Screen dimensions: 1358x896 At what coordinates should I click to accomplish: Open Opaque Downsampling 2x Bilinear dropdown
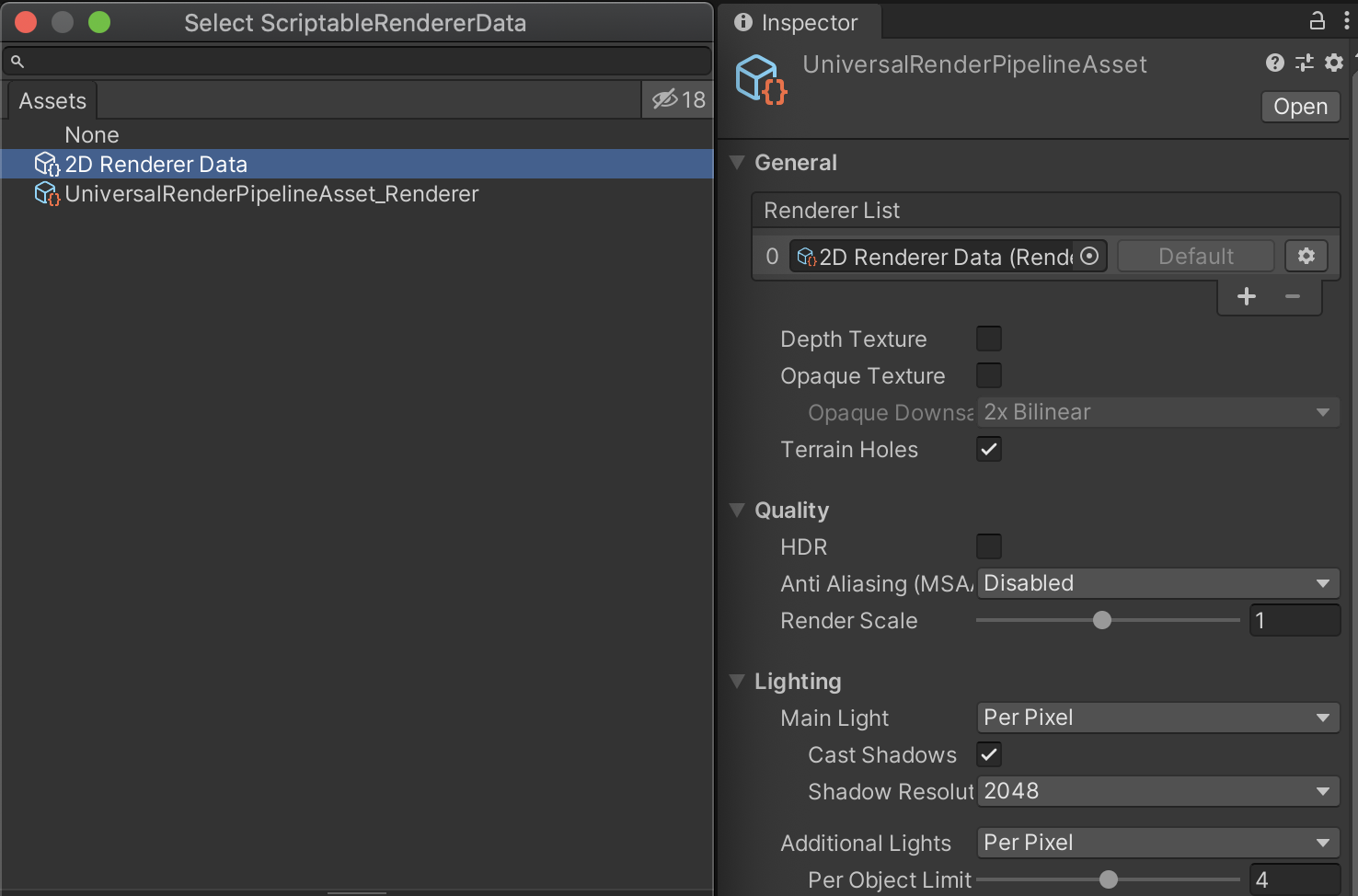click(x=1158, y=412)
